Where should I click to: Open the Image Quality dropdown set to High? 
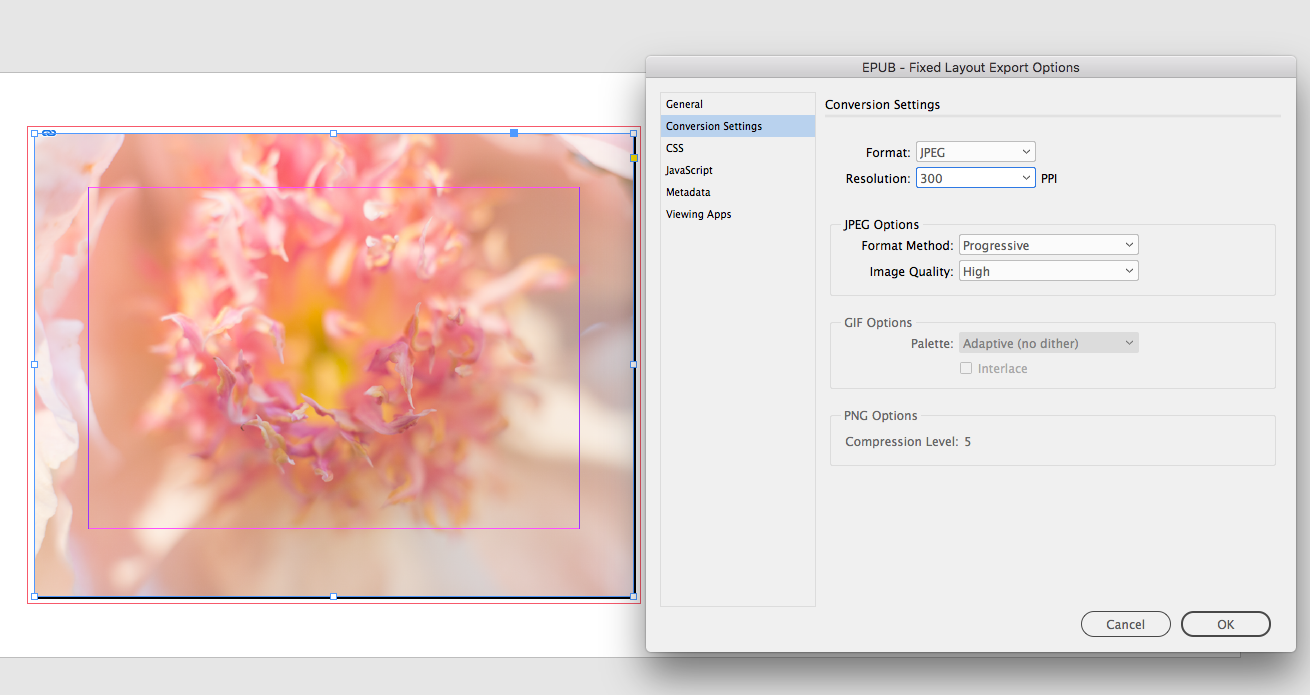(1048, 271)
